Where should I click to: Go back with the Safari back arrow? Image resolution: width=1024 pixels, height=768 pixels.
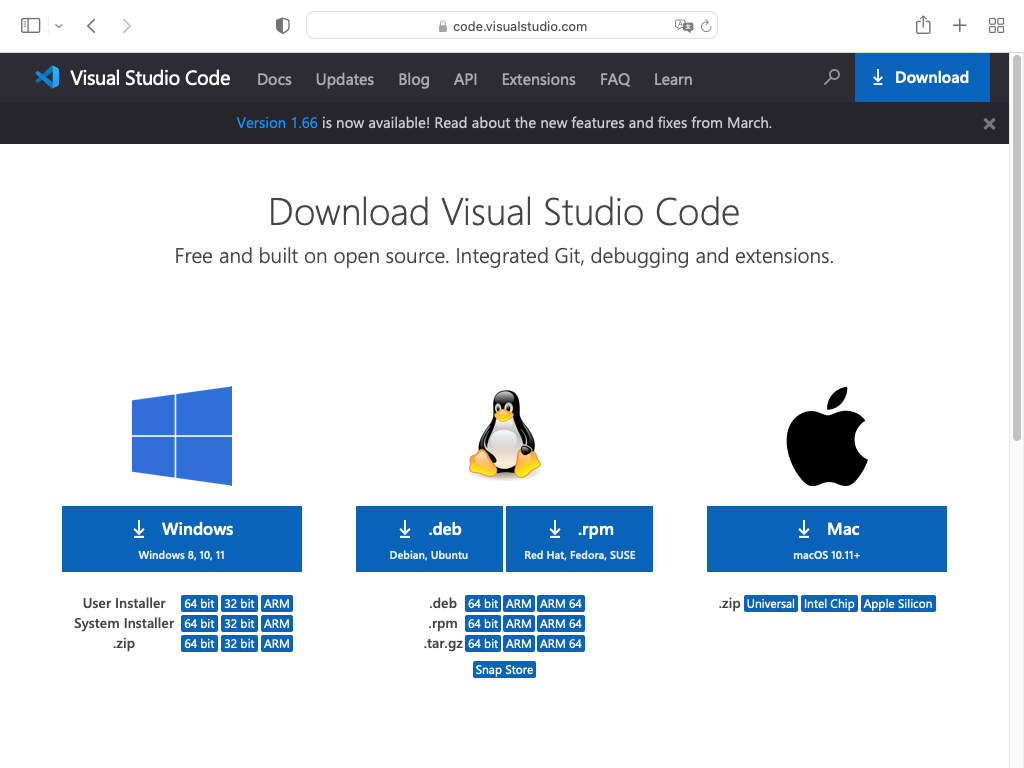pyautogui.click(x=91, y=26)
